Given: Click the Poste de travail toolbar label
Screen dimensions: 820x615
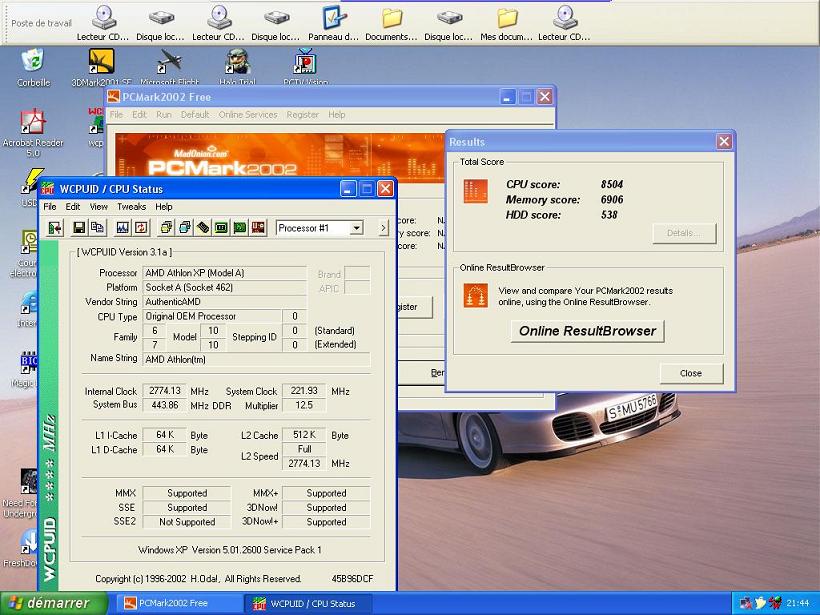Looking at the screenshot, I should pyautogui.click(x=41, y=23).
